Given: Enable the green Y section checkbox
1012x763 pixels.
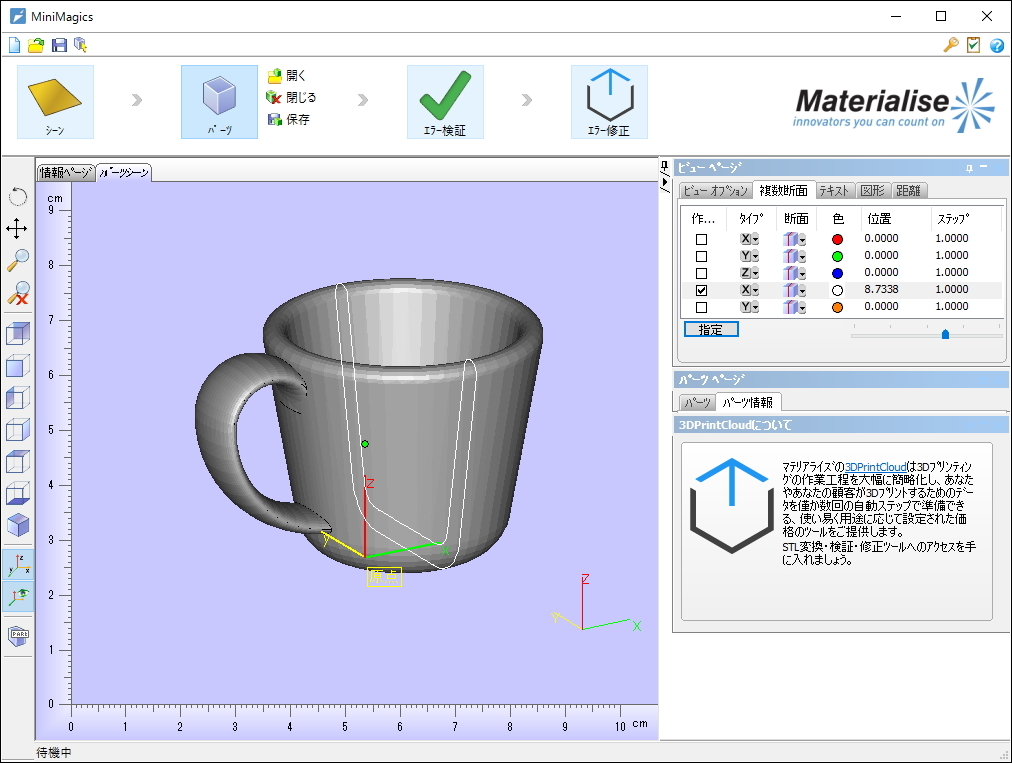Looking at the screenshot, I should (702, 256).
